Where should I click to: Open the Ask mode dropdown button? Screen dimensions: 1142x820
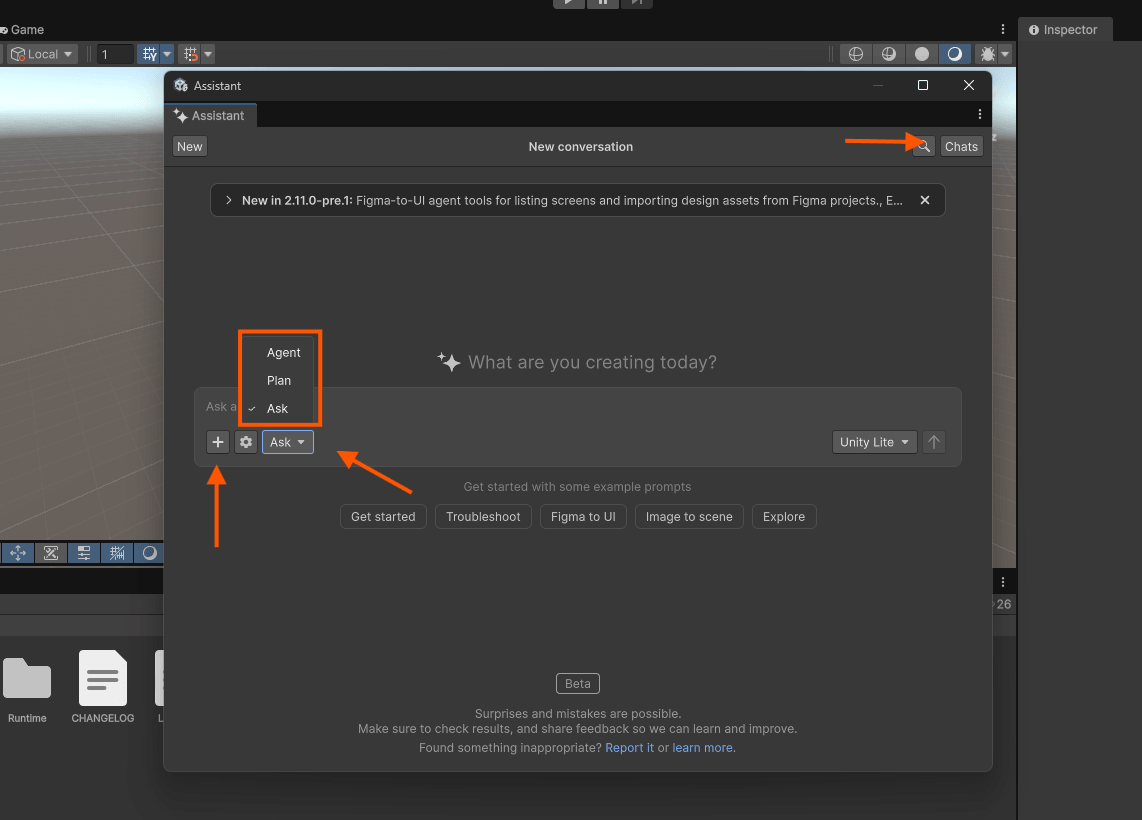[x=288, y=442]
